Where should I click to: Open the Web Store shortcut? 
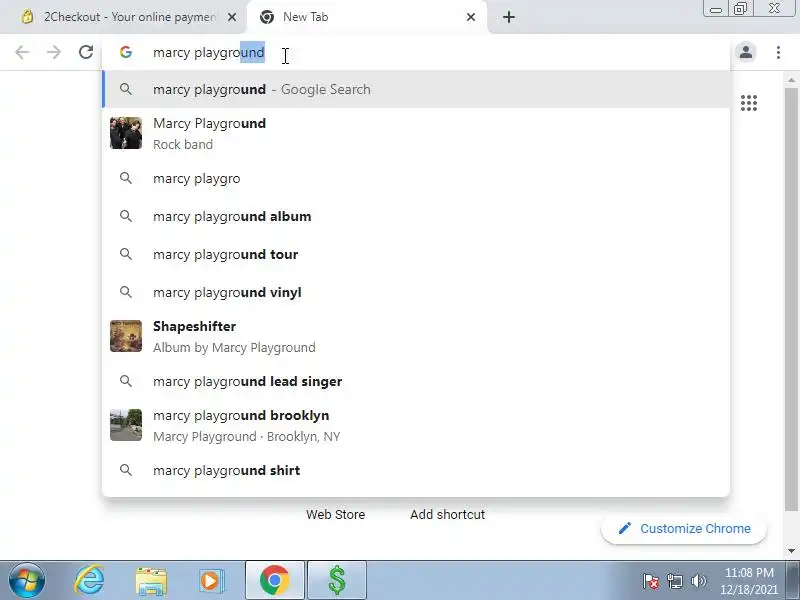[x=335, y=514]
